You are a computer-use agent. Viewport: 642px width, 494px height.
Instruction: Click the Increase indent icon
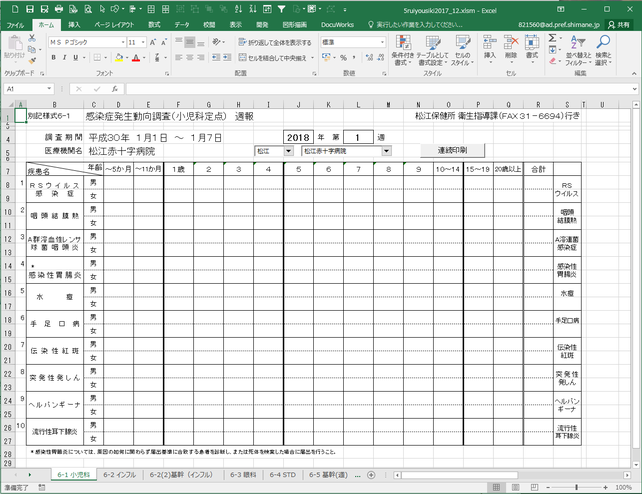click(x=227, y=58)
